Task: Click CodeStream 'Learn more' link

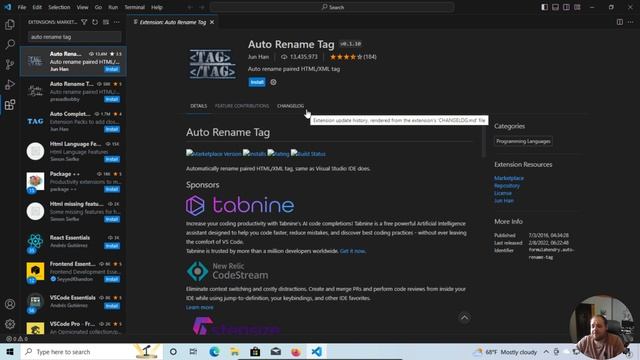Action: coord(200,307)
